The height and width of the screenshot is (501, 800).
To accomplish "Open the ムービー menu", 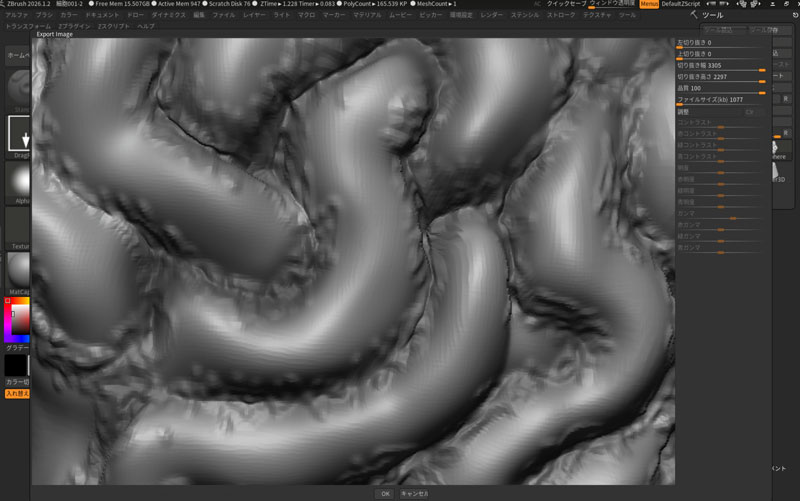I will [400, 15].
